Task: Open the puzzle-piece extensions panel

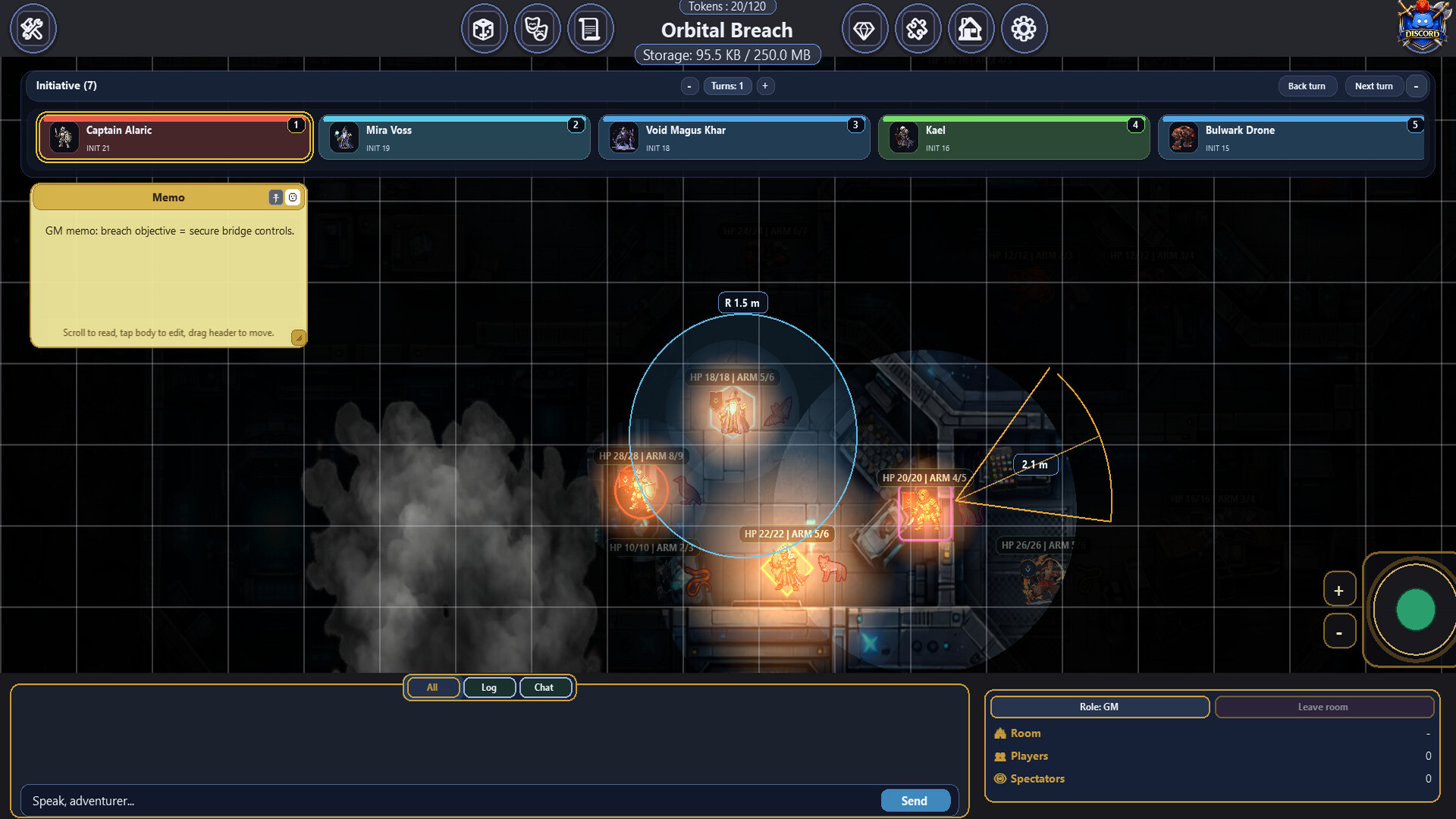Action: tap(918, 28)
